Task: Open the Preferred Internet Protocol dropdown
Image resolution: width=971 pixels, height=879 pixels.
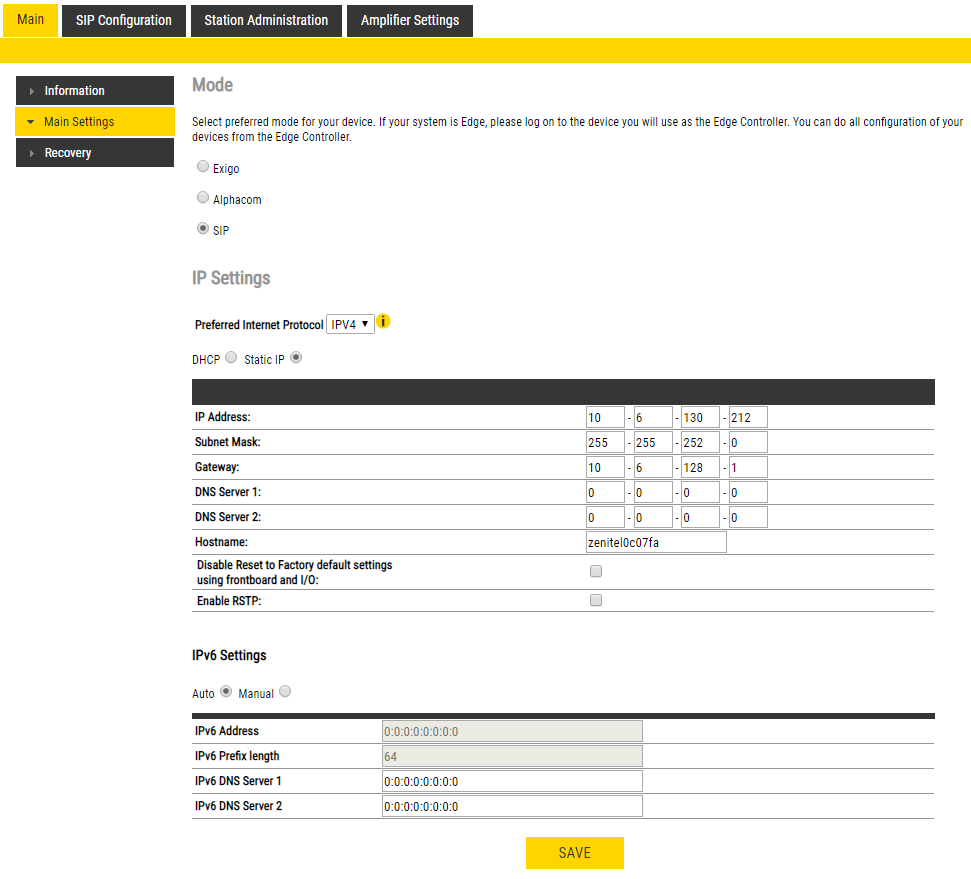Action: point(350,324)
